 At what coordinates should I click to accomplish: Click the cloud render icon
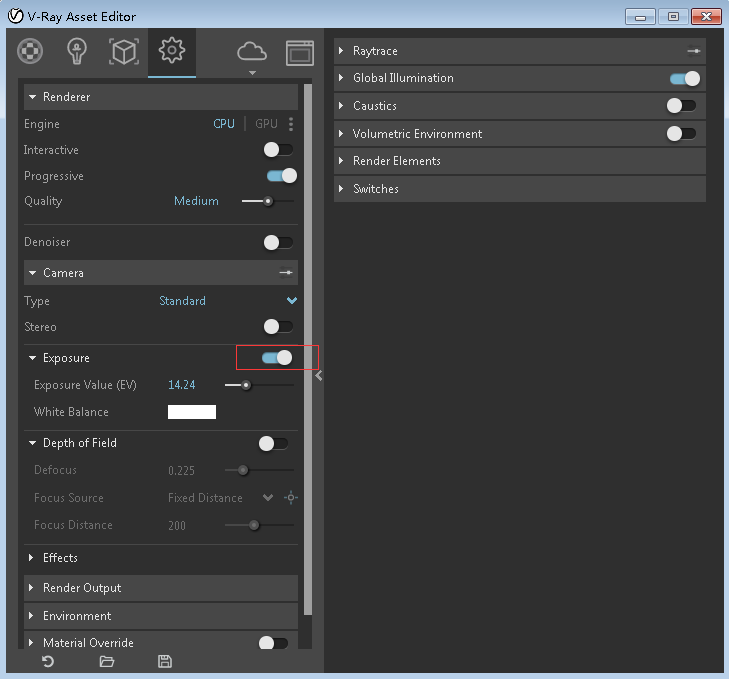[252, 51]
